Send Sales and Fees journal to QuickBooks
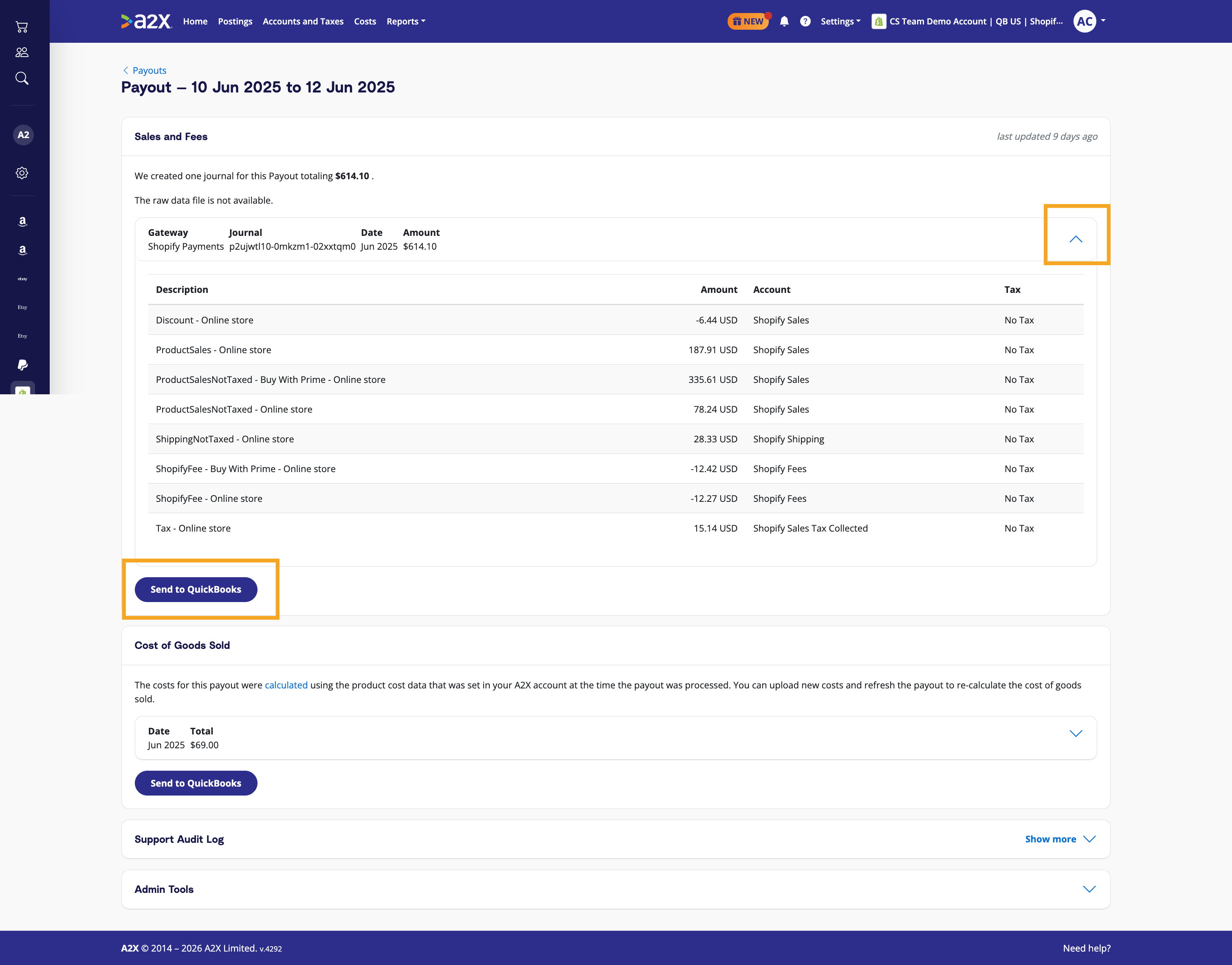The image size is (1232, 965). (x=196, y=589)
